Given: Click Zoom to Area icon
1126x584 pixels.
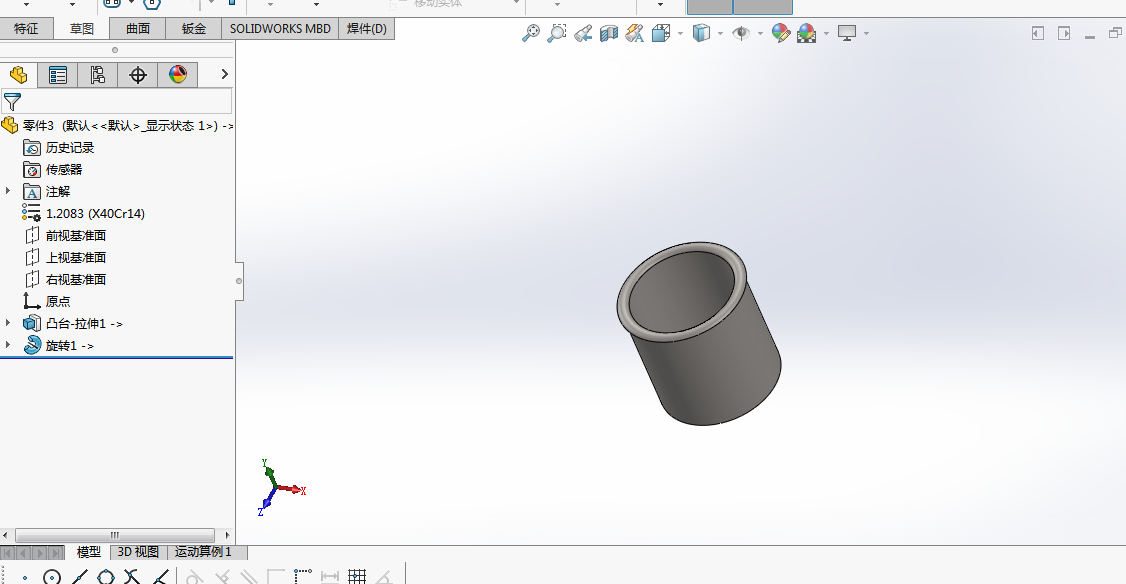Looking at the screenshot, I should tap(557, 33).
